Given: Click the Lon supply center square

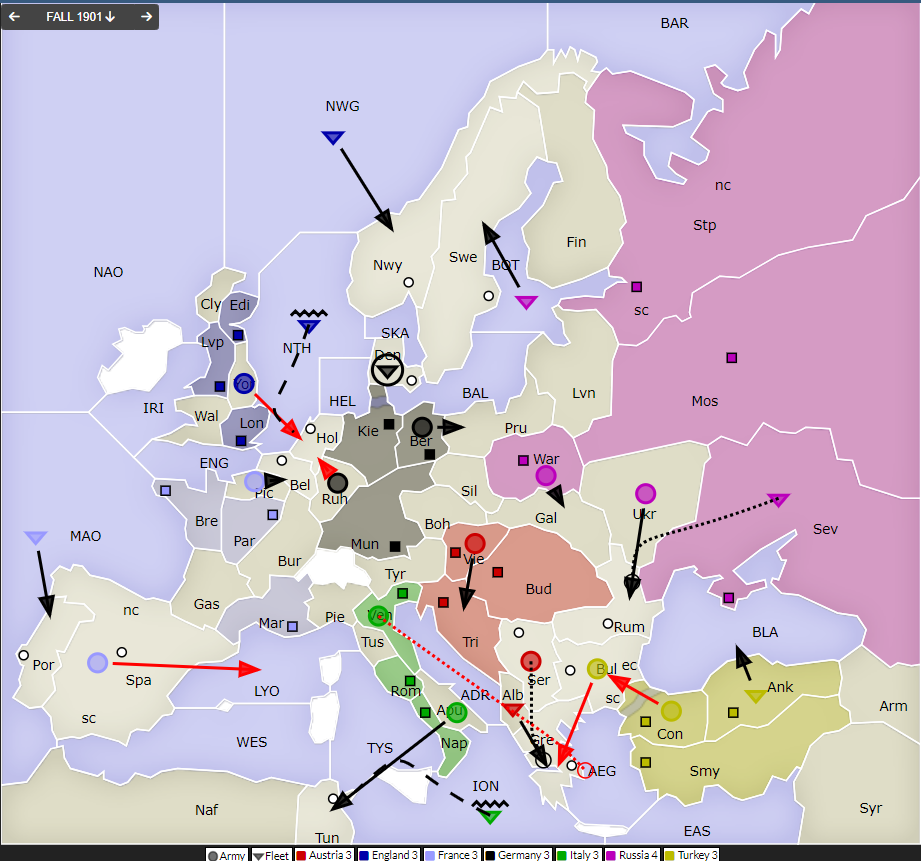Looking at the screenshot, I should 241,440.
